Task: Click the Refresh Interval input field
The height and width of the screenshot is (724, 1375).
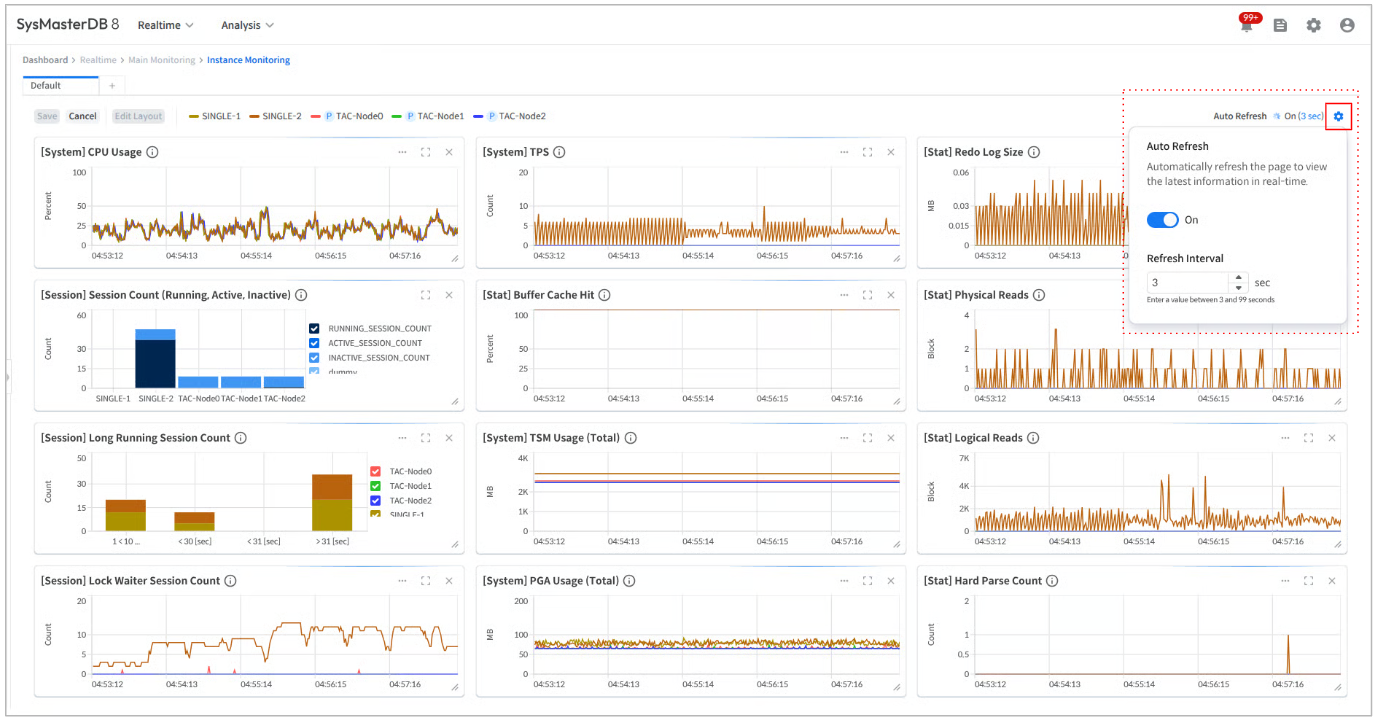Action: tap(1187, 283)
